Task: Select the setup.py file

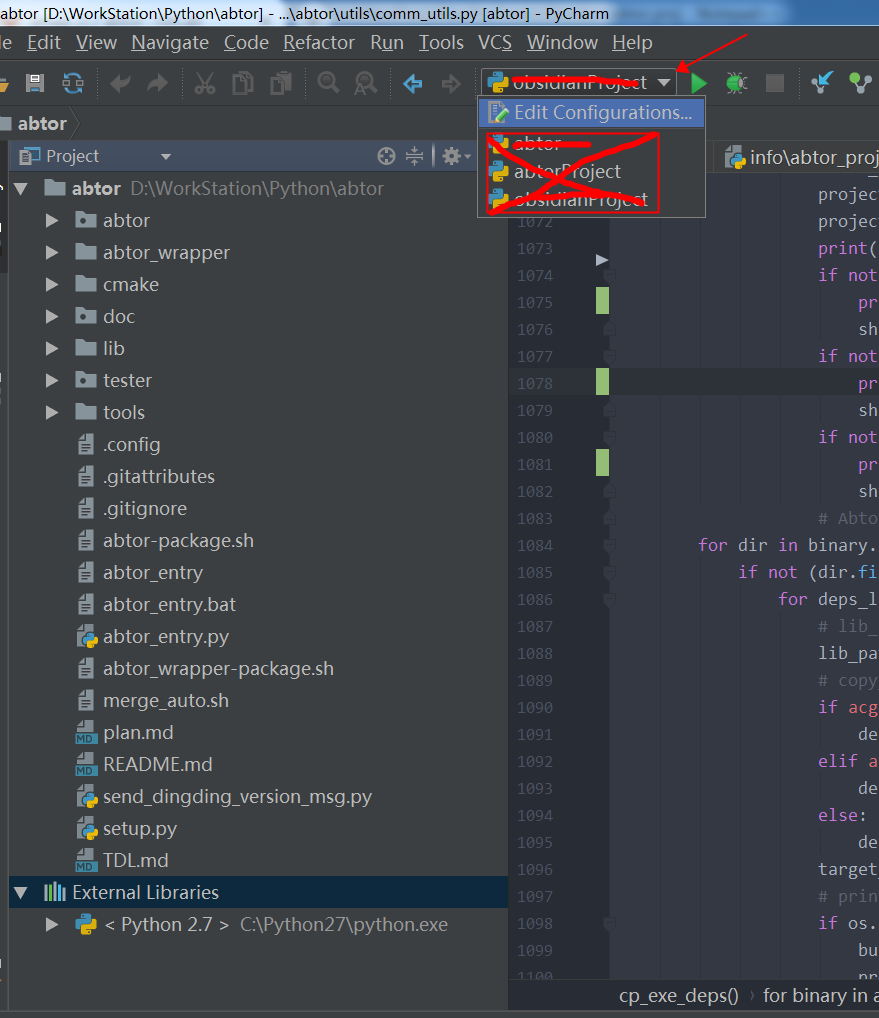Action: pos(140,828)
